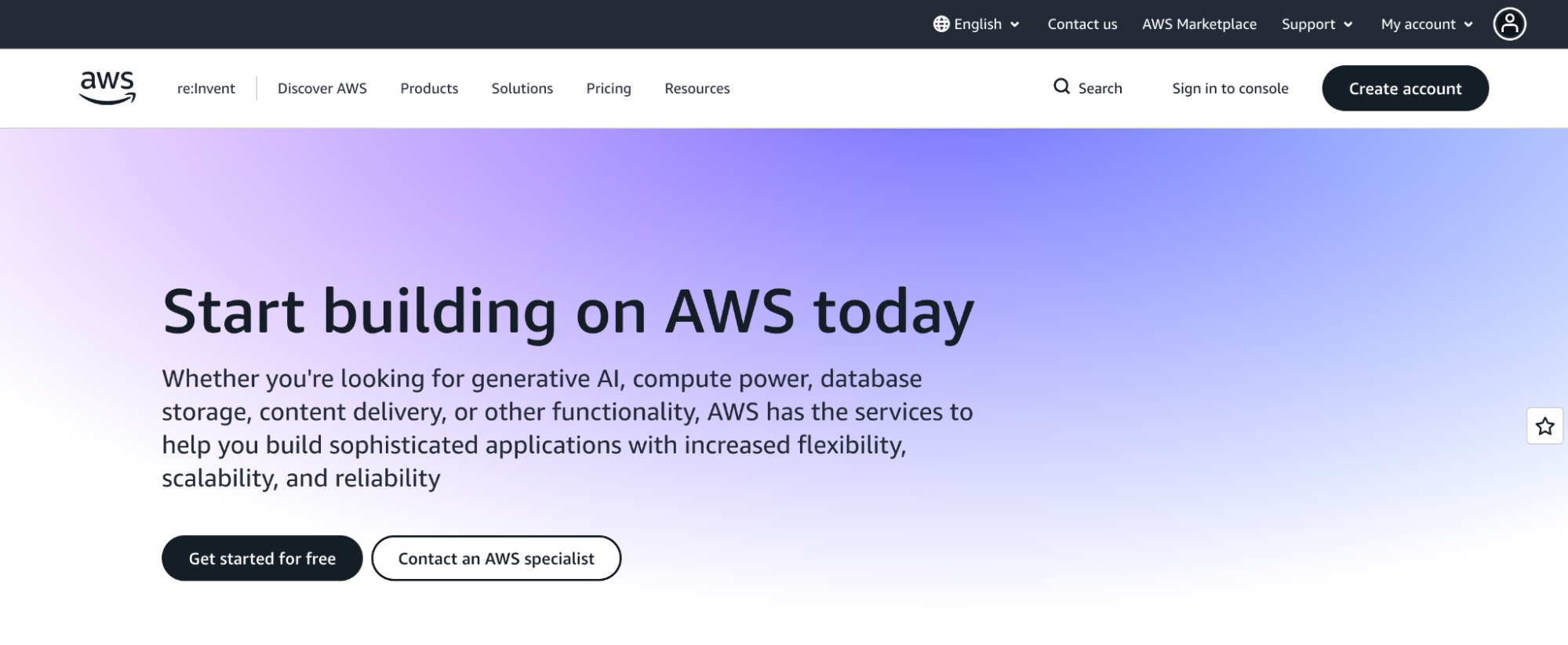The image size is (1568, 645).
Task: Open the Support dropdown menu
Action: (1315, 24)
